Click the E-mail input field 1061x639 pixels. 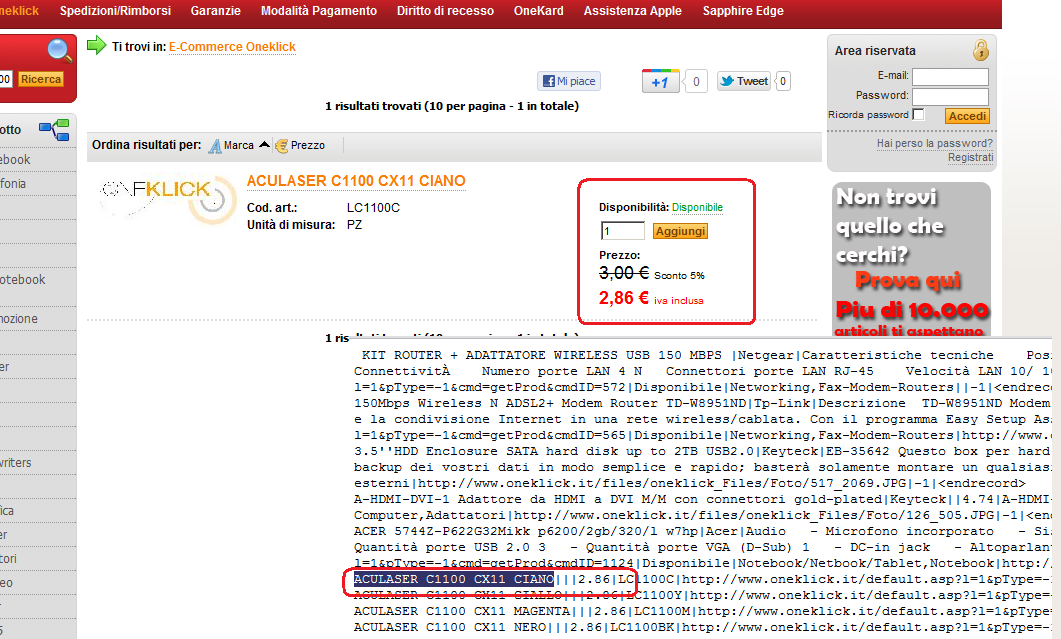(950, 76)
